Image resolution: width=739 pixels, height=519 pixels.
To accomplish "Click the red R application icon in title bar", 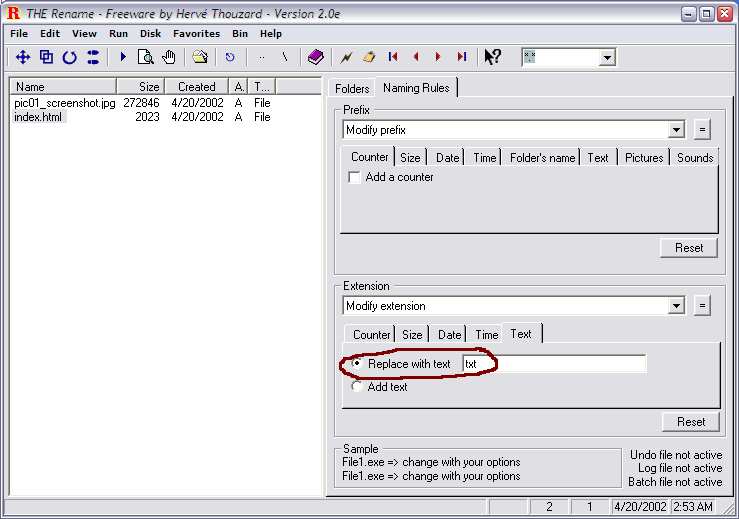I will click(14, 13).
